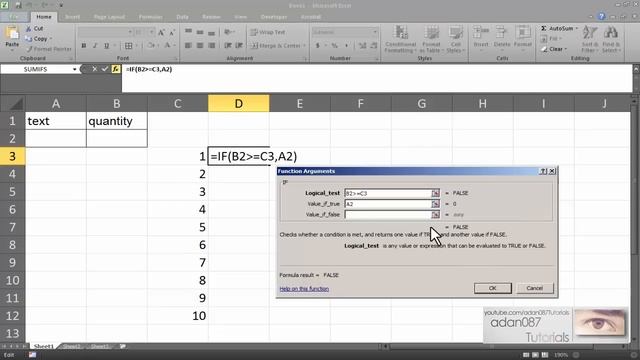Click Increase Decimal icon
This screenshot has width=640, height=360.
click(x=362, y=46)
